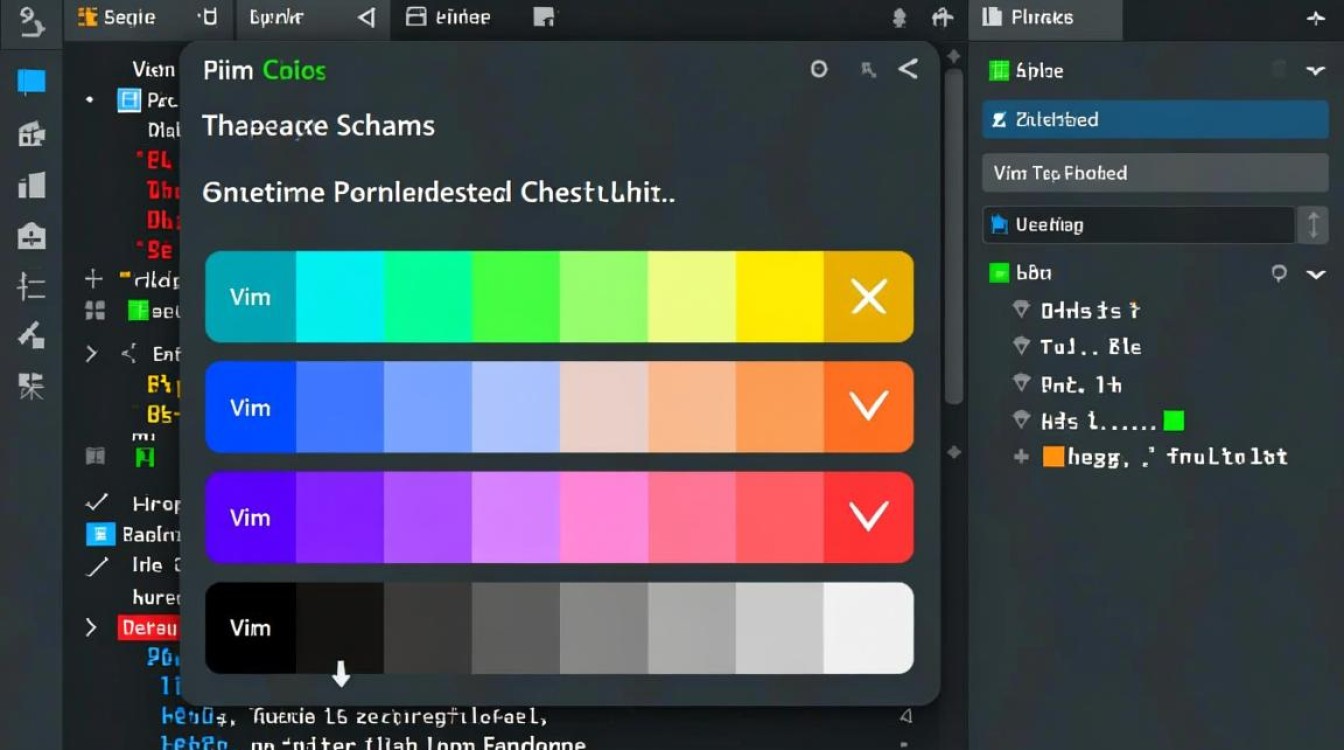Screen dimensions: 1344x750
Task: Expand the orange palette row chevron
Action: point(868,406)
